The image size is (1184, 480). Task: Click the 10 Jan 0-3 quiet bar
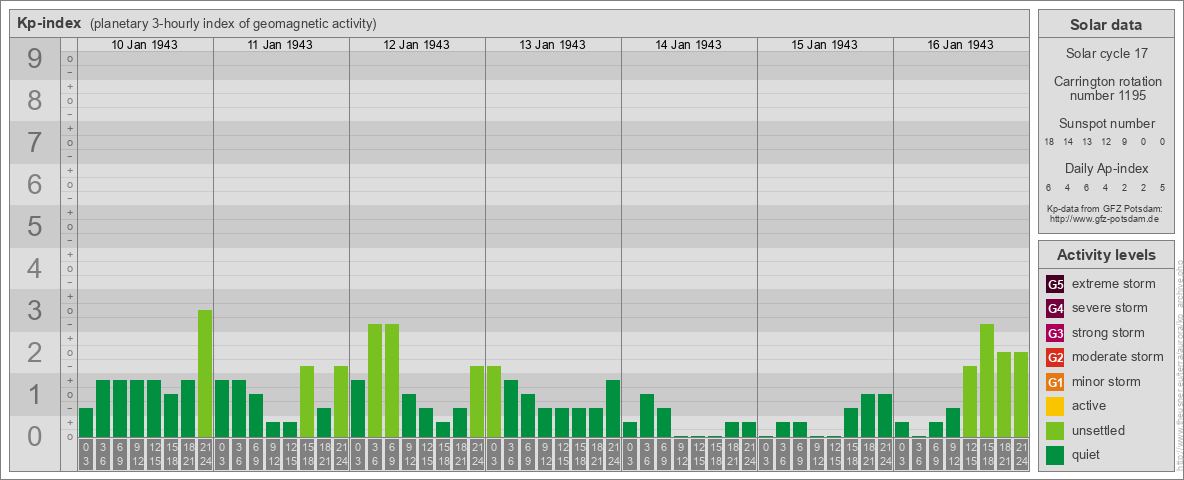pyautogui.click(x=86, y=423)
